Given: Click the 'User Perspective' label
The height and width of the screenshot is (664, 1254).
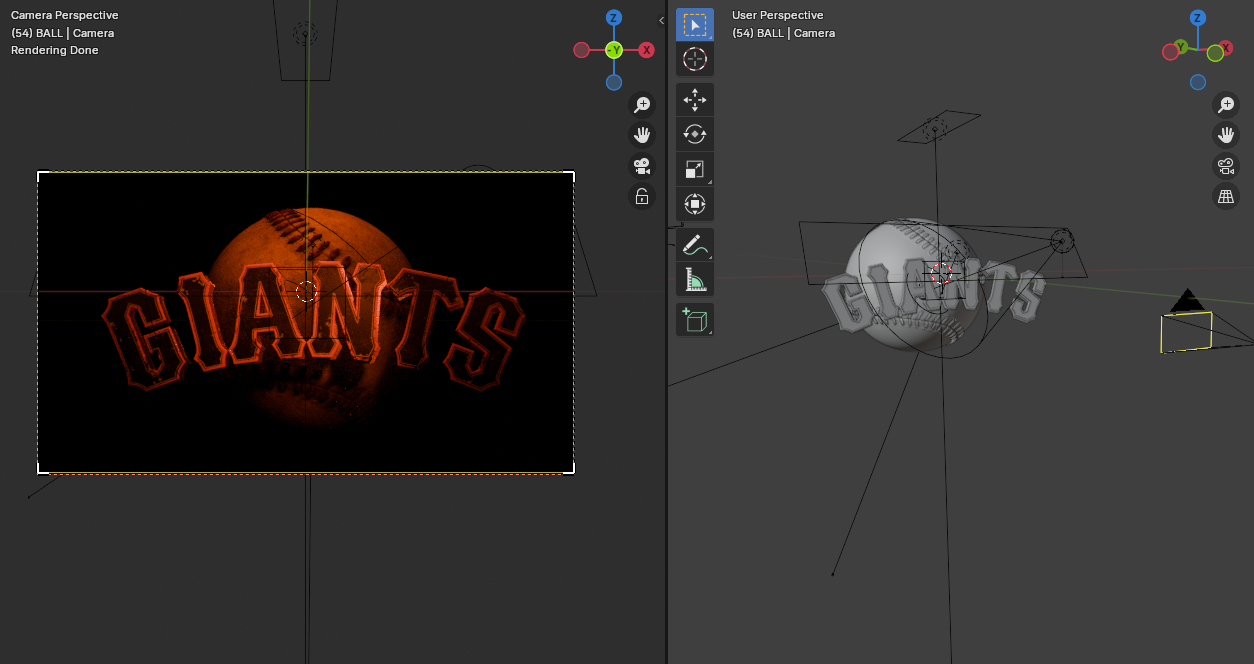Looking at the screenshot, I should pos(778,15).
